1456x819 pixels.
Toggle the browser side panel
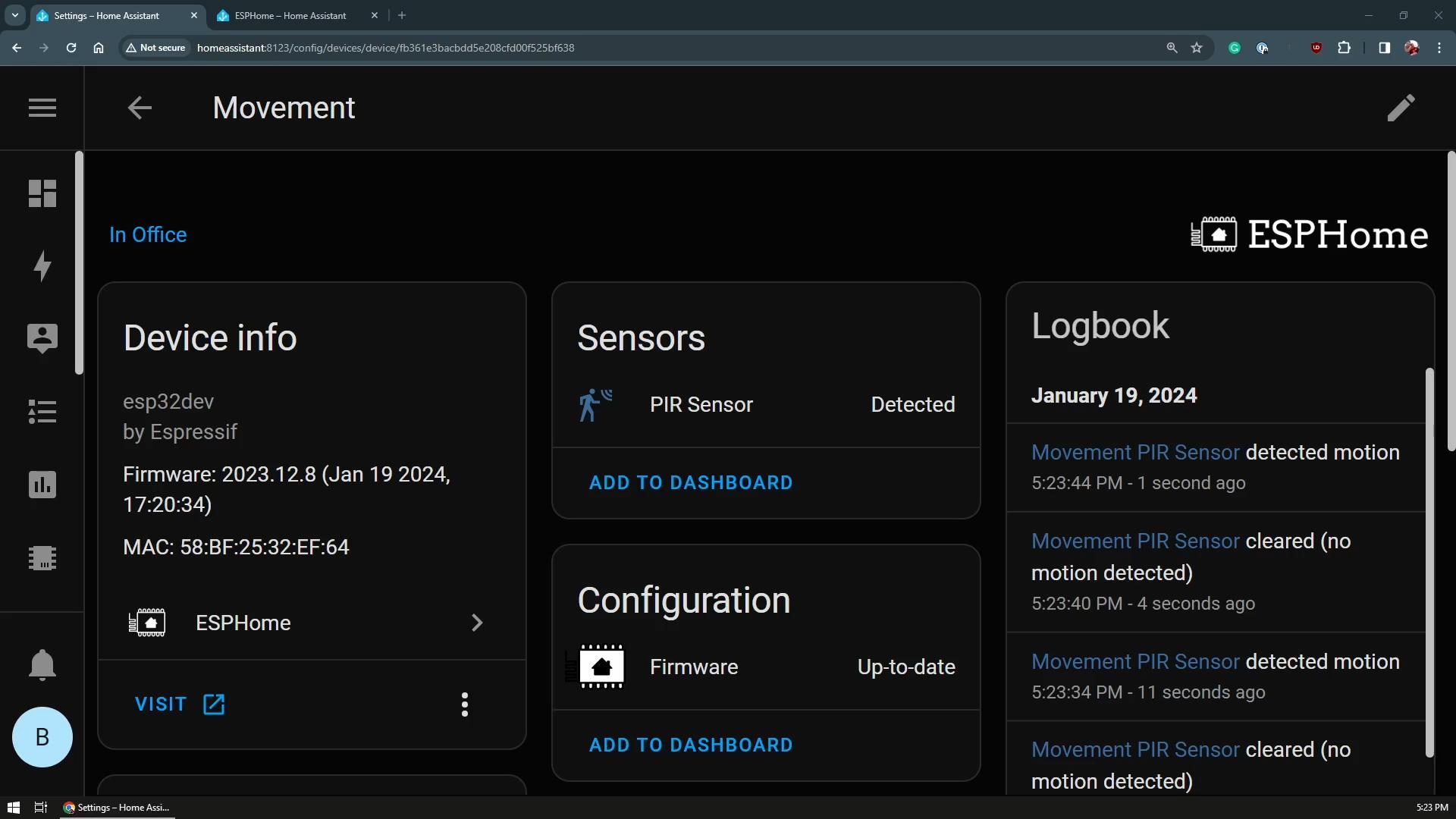[x=1384, y=48]
